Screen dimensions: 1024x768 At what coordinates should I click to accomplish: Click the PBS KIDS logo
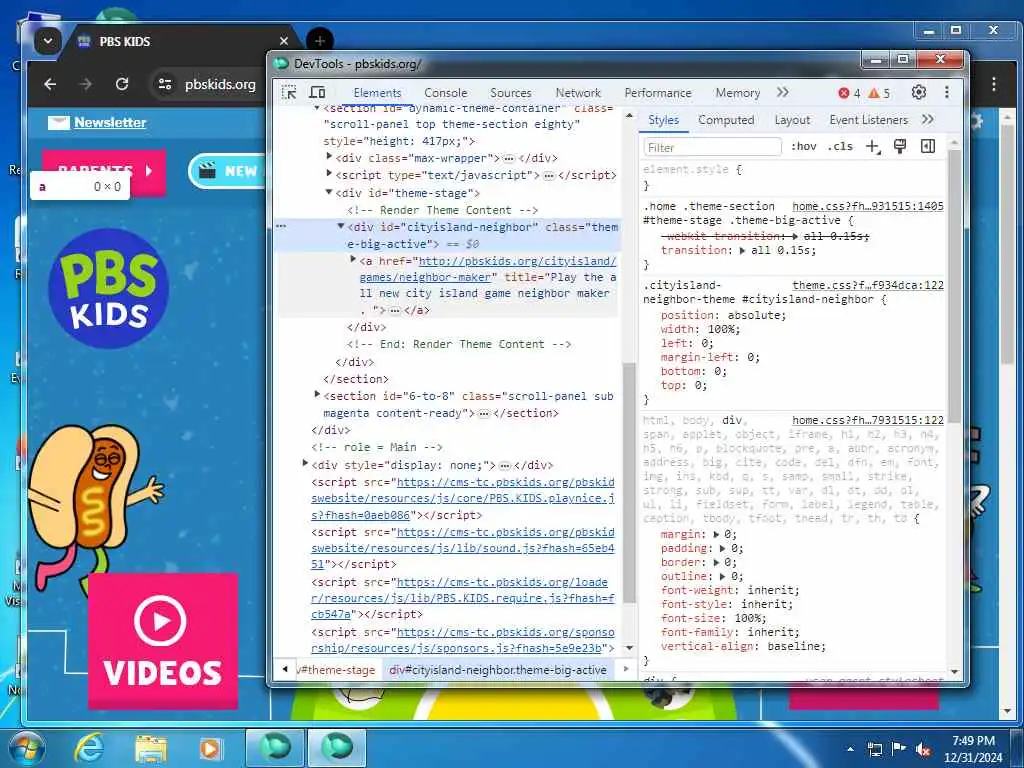point(109,288)
